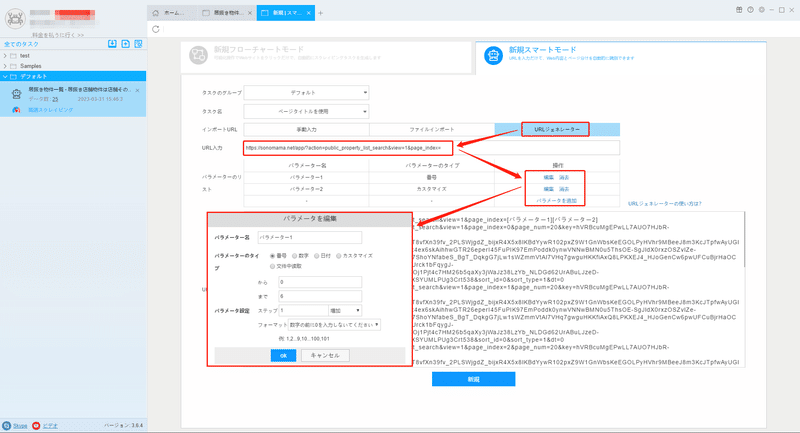Image resolution: width=800 pixels, height=433 pixels.
Task: Click 編集 for パラメーター1
Action: click(x=548, y=177)
